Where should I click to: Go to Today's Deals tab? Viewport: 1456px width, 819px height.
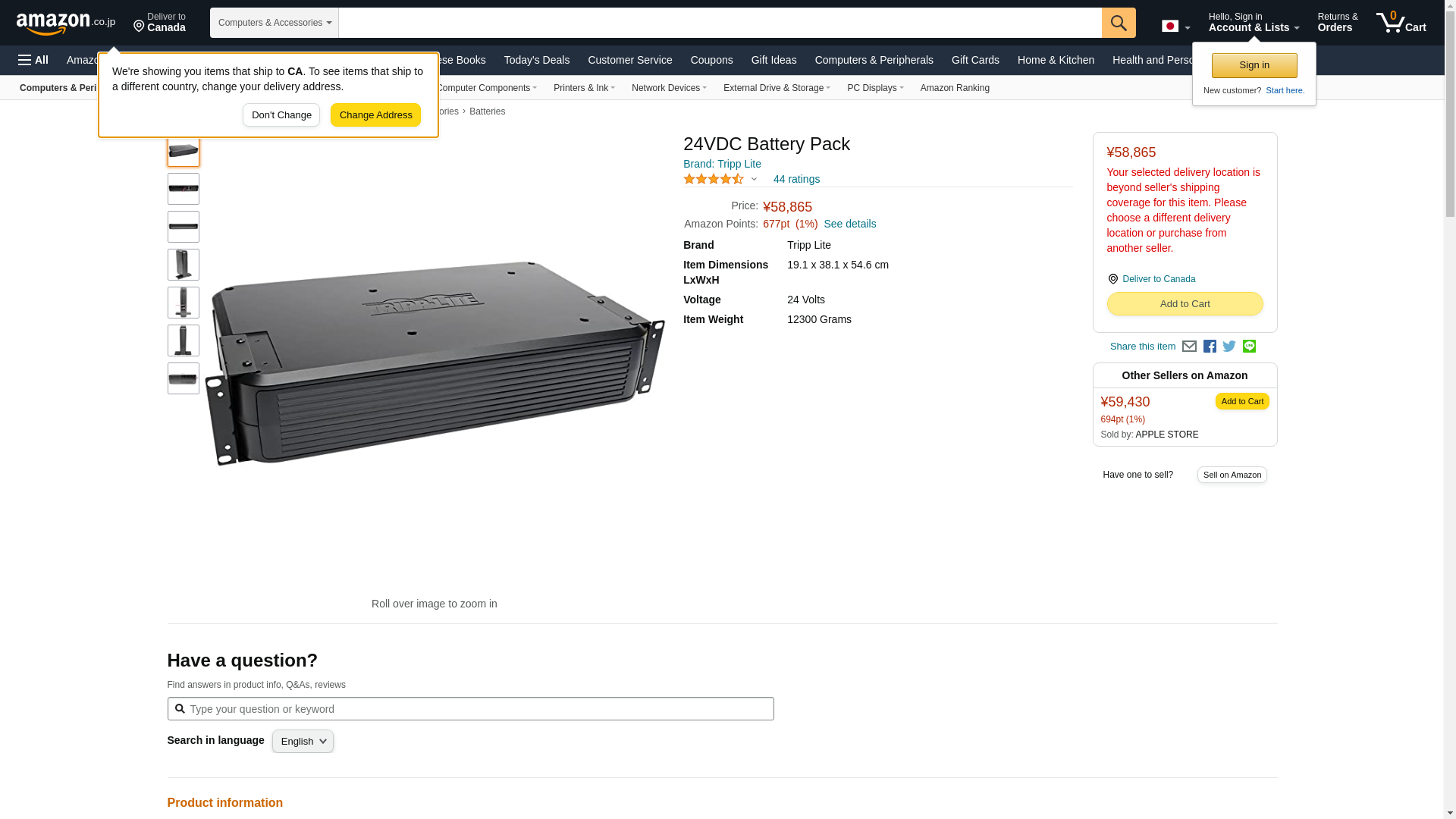[x=536, y=60]
